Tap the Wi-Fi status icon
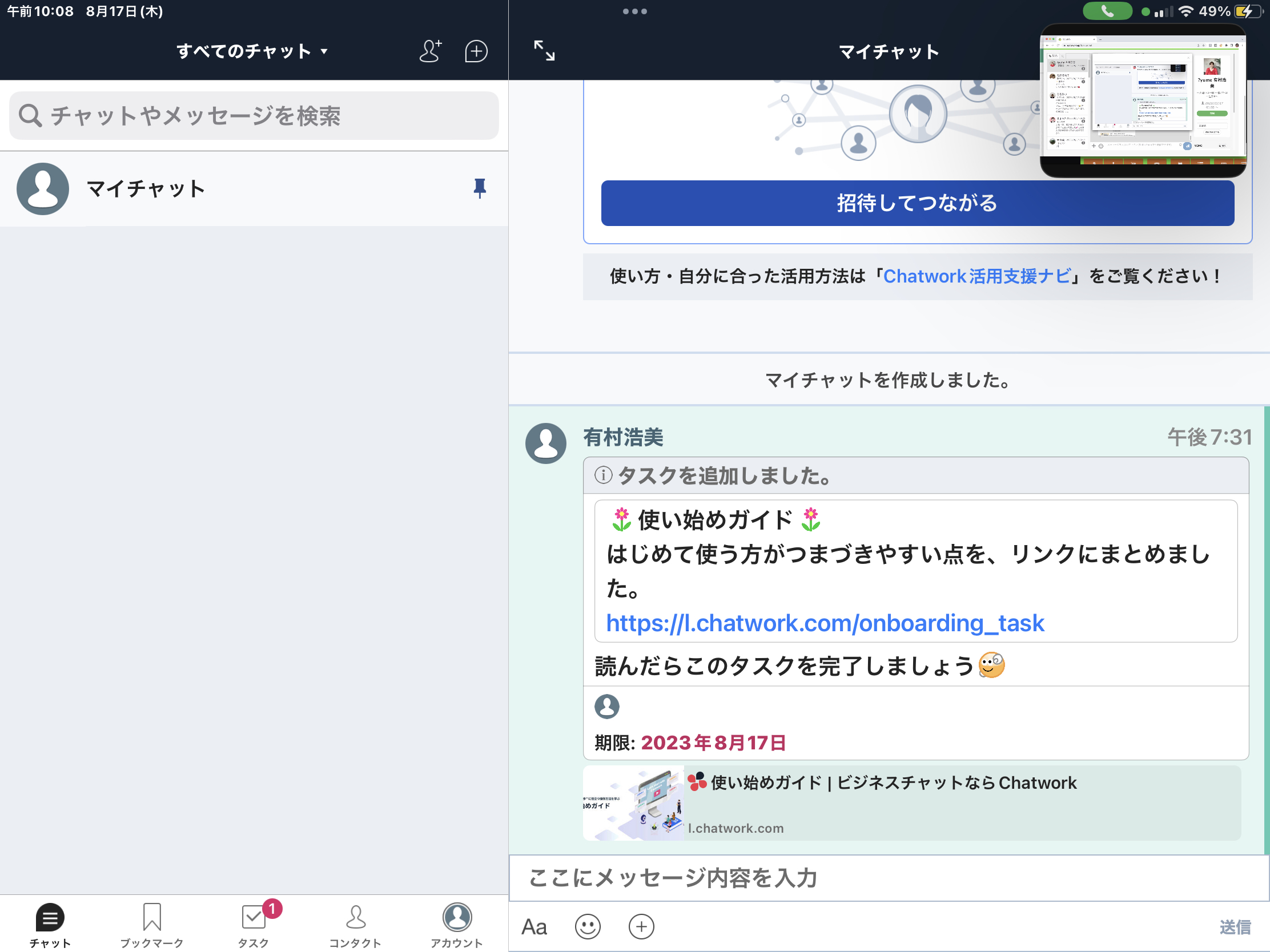This screenshot has height=952, width=1270. [x=1185, y=11]
